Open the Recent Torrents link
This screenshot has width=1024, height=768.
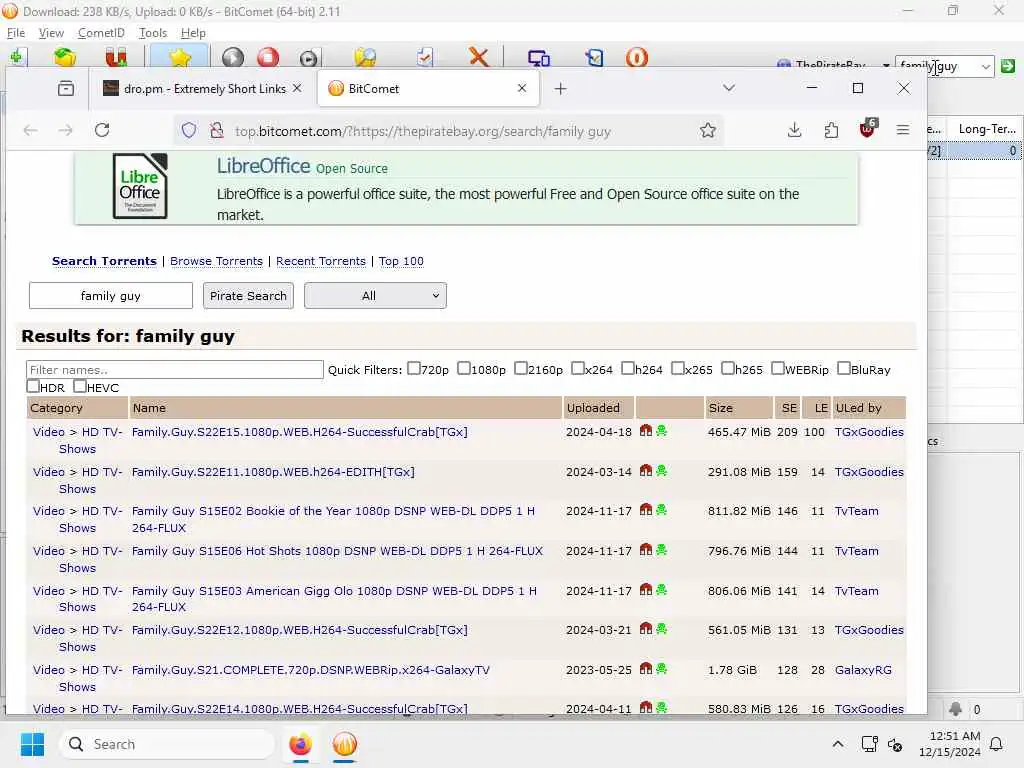(321, 261)
